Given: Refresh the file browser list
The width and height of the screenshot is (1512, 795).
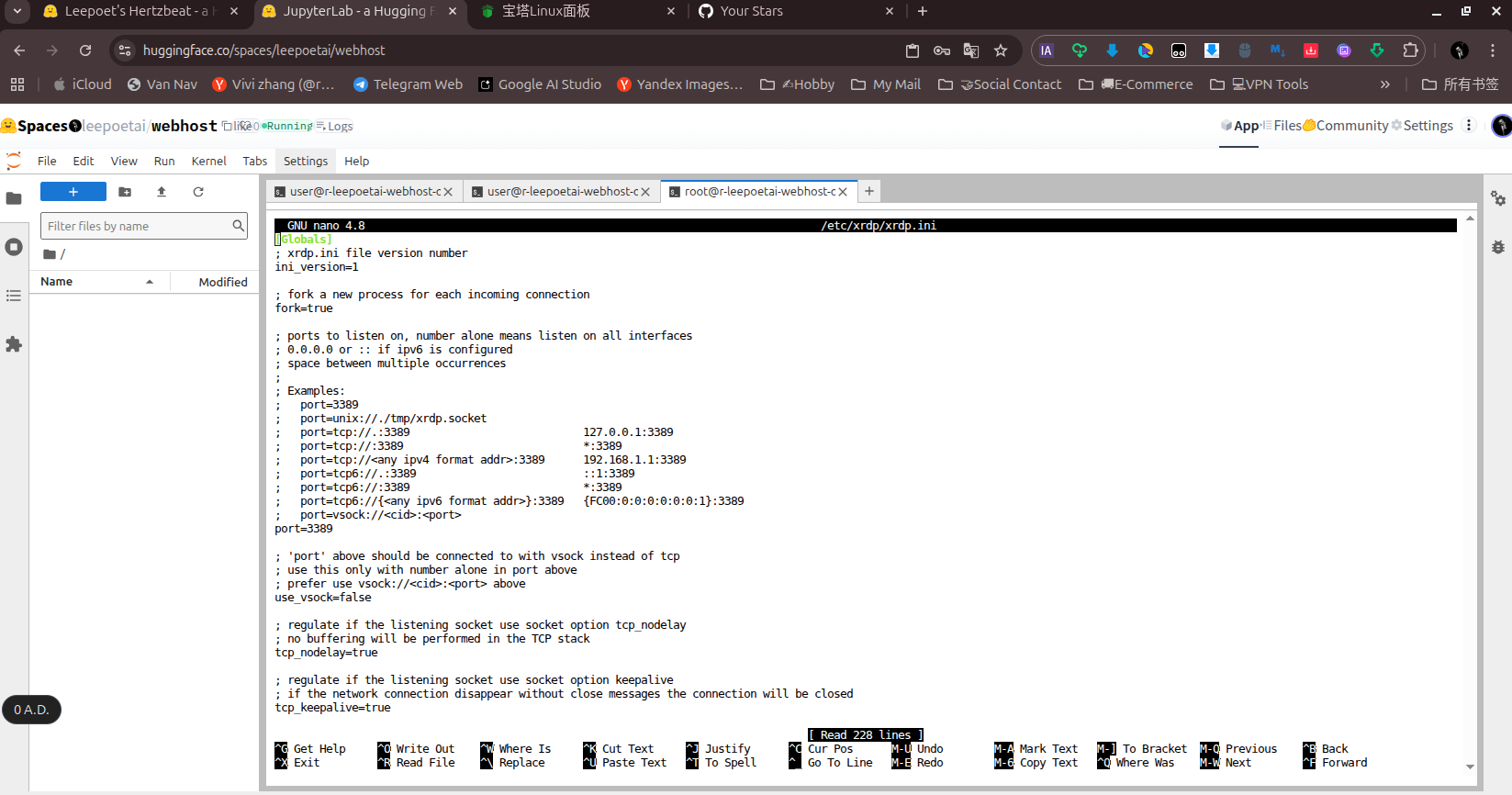Looking at the screenshot, I should point(198,192).
